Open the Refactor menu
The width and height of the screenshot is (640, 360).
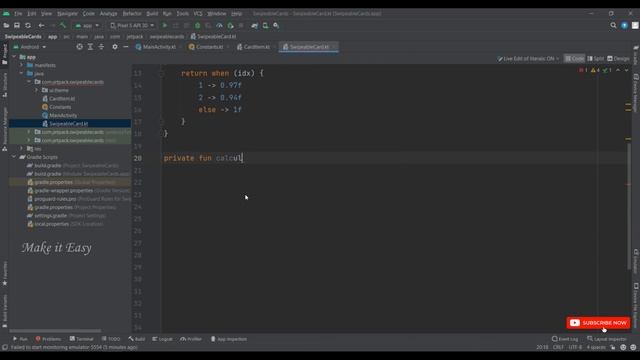pyautogui.click(x=132, y=13)
